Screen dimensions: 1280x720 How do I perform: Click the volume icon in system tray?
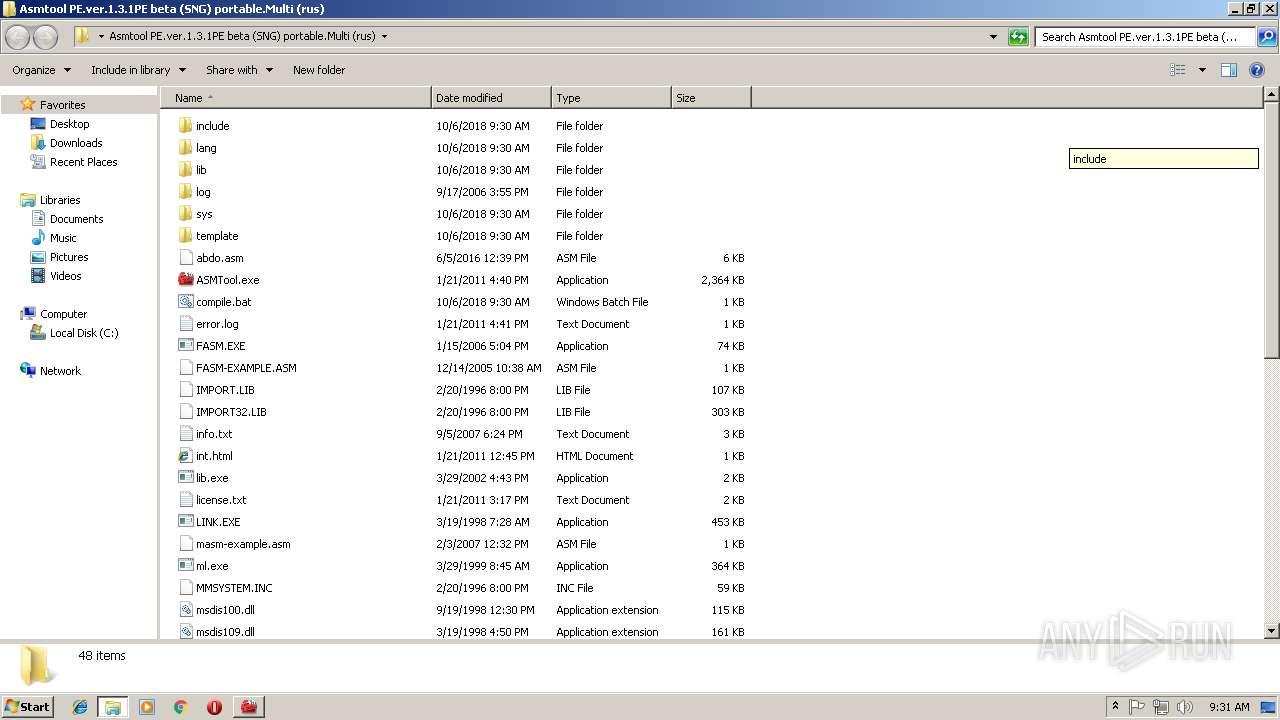[1185, 707]
